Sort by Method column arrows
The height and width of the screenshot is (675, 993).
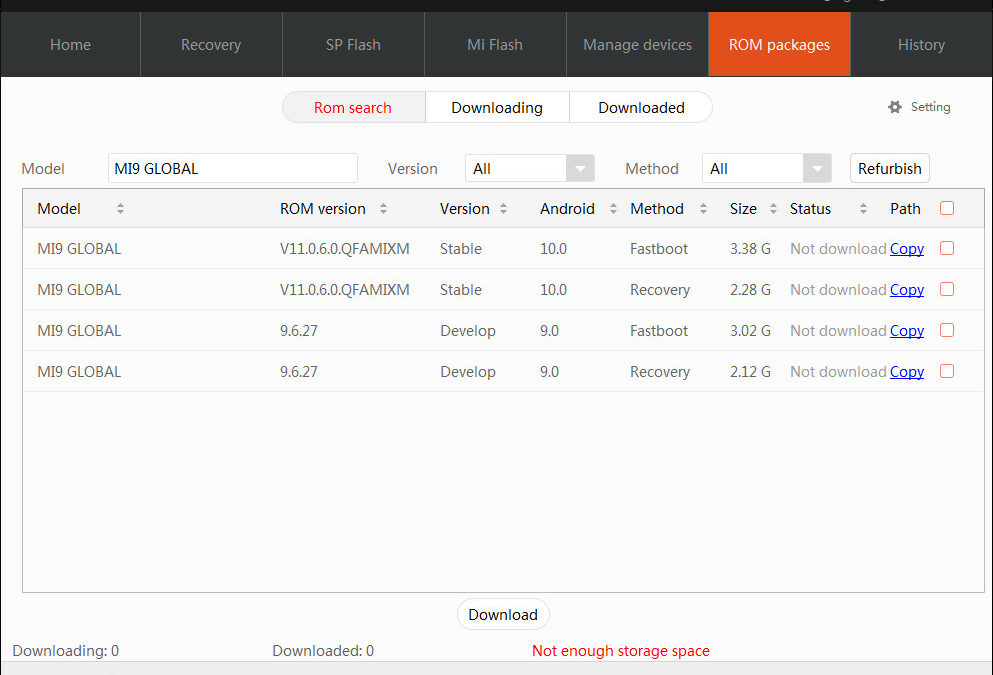tap(703, 209)
